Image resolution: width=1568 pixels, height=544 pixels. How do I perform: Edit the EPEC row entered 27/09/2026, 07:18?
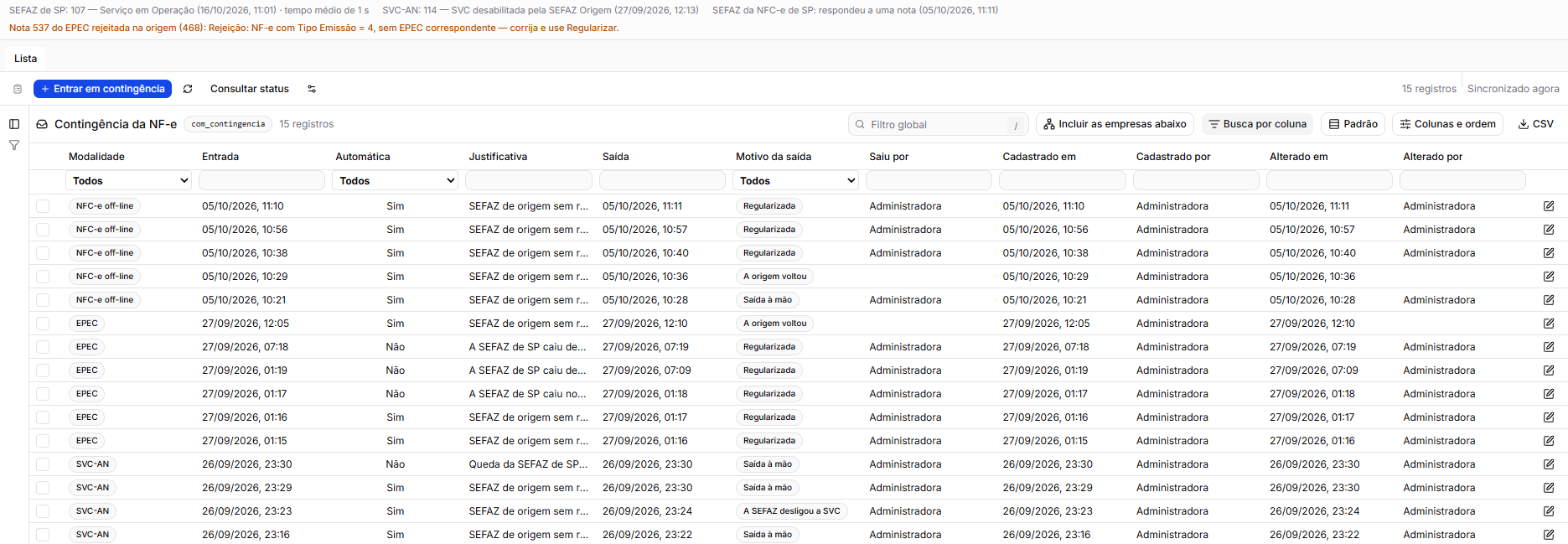(x=1549, y=347)
